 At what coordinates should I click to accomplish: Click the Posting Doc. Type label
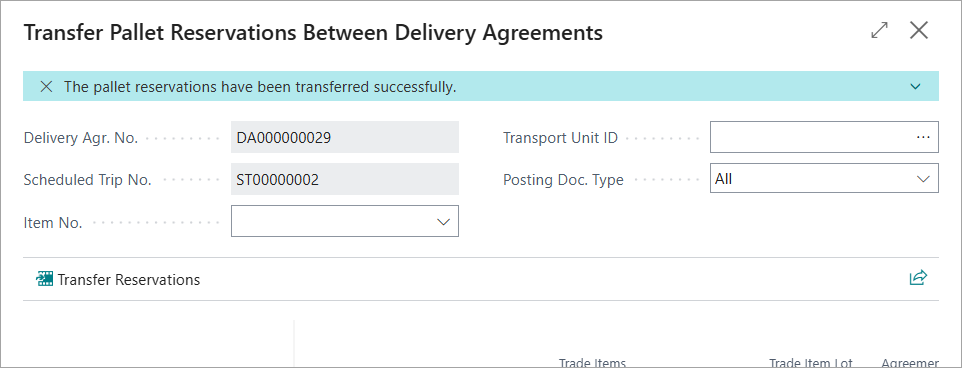[563, 180]
